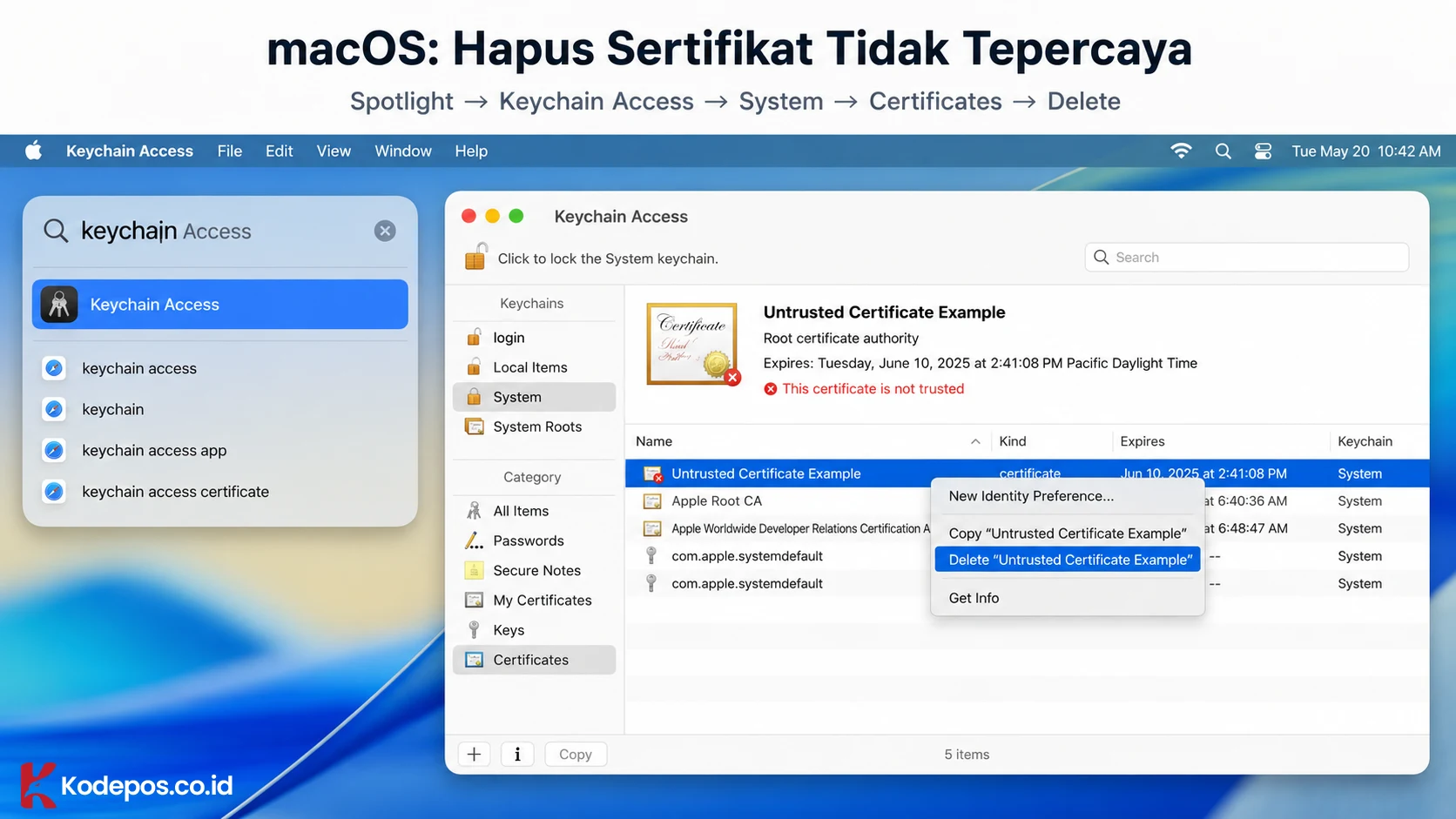This screenshot has height=819, width=1456.
Task: Select the login keychain
Action: click(534, 337)
